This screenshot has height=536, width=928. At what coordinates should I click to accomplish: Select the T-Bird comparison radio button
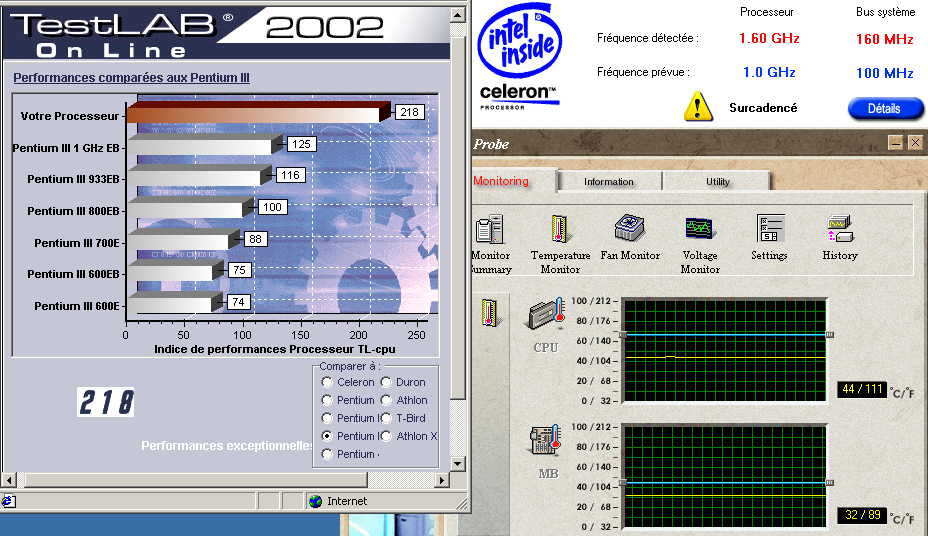(386, 418)
